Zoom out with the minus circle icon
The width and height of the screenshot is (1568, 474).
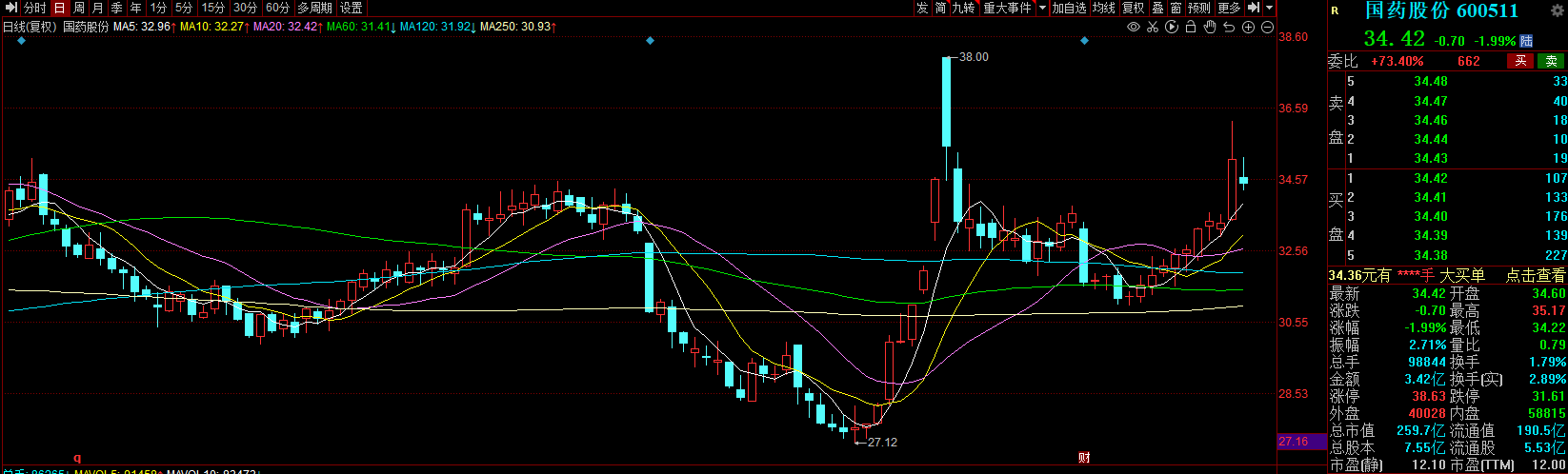pyautogui.click(x=1266, y=27)
